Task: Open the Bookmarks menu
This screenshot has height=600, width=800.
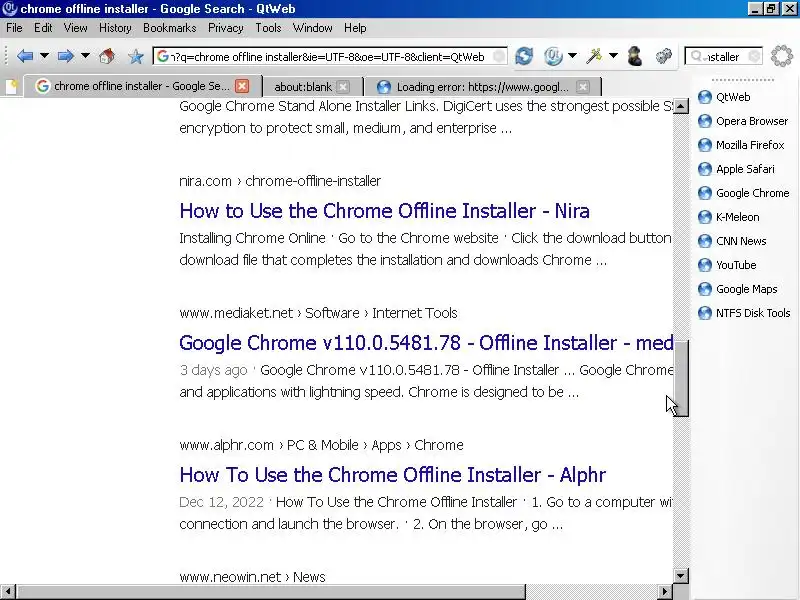Action: [x=170, y=28]
